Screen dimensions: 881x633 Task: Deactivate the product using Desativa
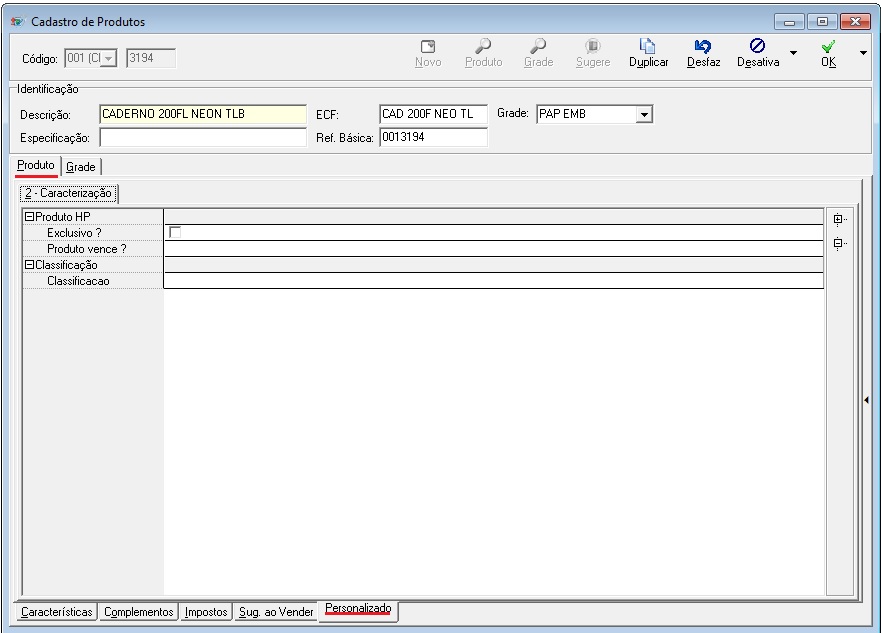(758, 53)
